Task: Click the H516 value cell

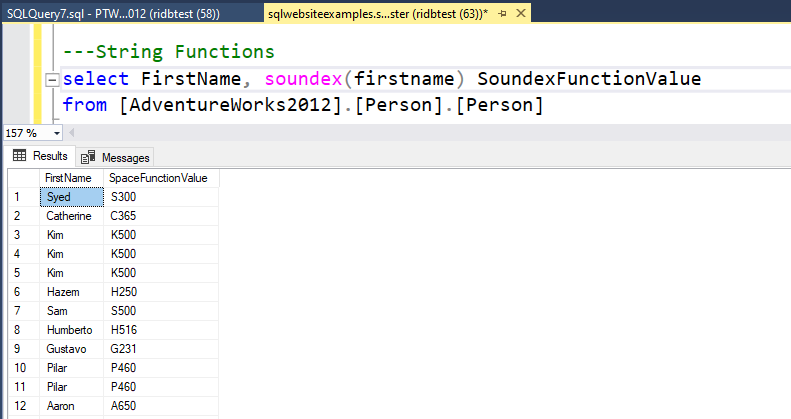Action: (161, 330)
